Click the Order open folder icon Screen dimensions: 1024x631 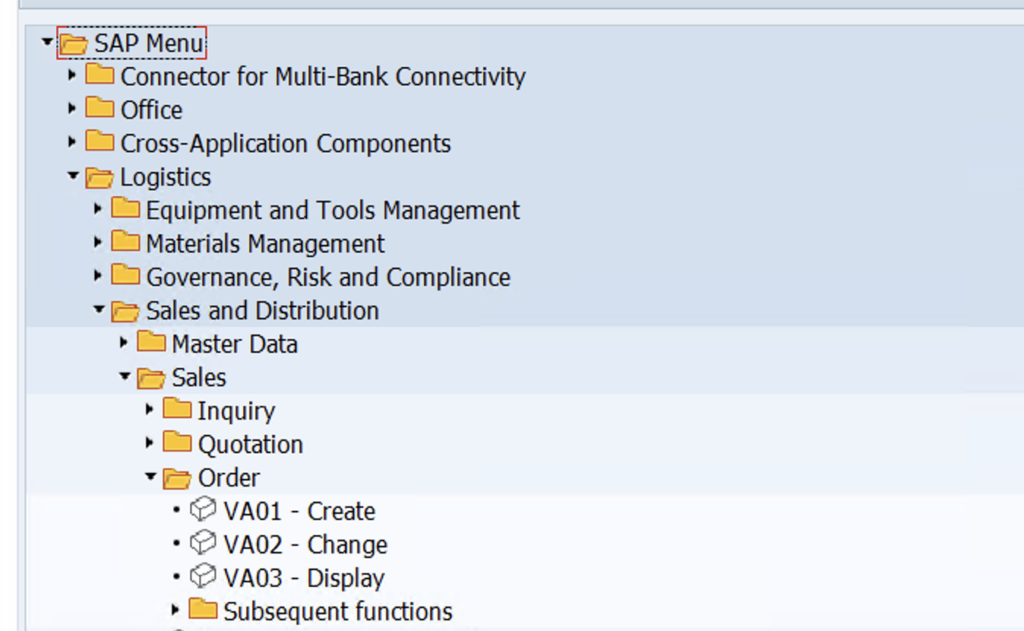tap(177, 478)
